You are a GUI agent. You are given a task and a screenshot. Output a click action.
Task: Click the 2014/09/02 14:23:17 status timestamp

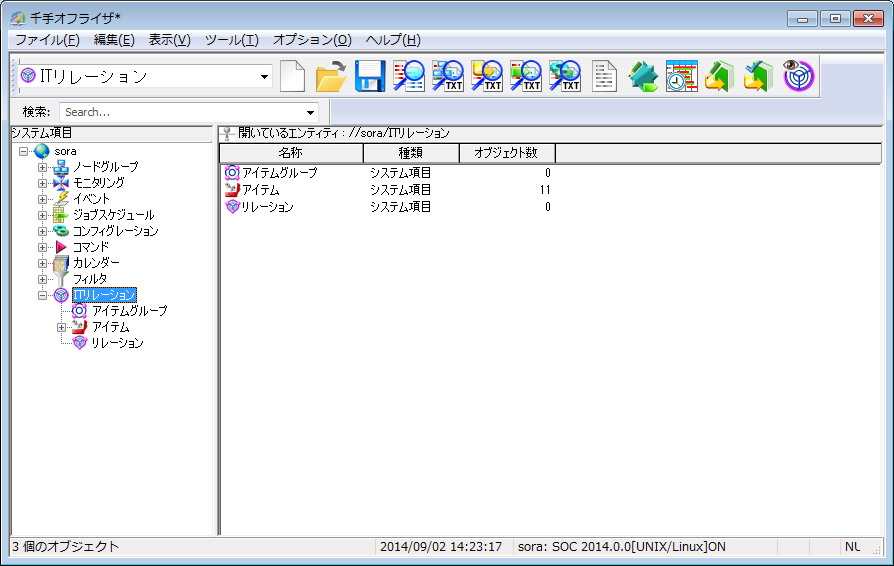pos(441,547)
